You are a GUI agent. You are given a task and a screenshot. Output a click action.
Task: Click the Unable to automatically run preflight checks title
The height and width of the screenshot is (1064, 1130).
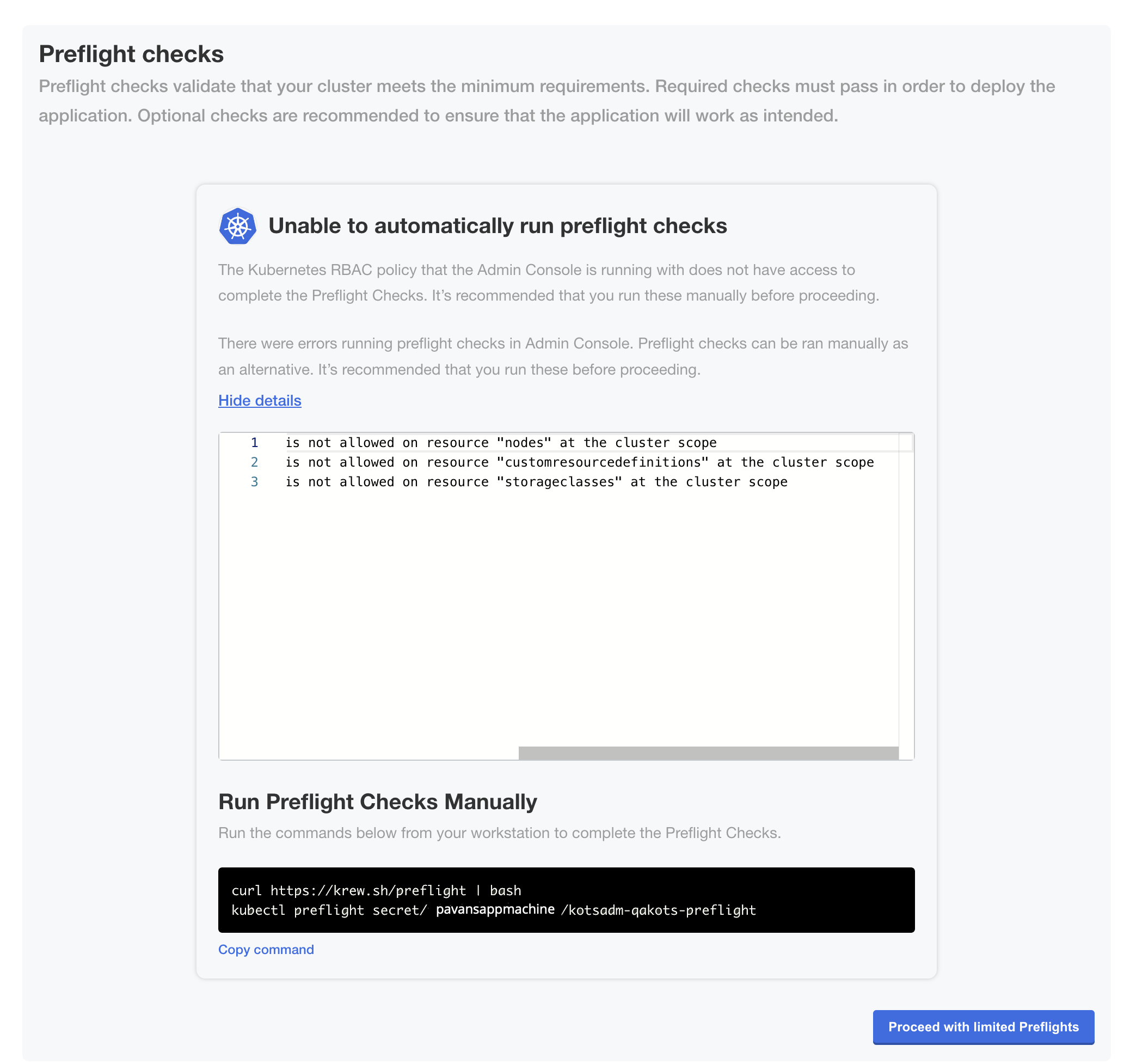[x=498, y=226]
